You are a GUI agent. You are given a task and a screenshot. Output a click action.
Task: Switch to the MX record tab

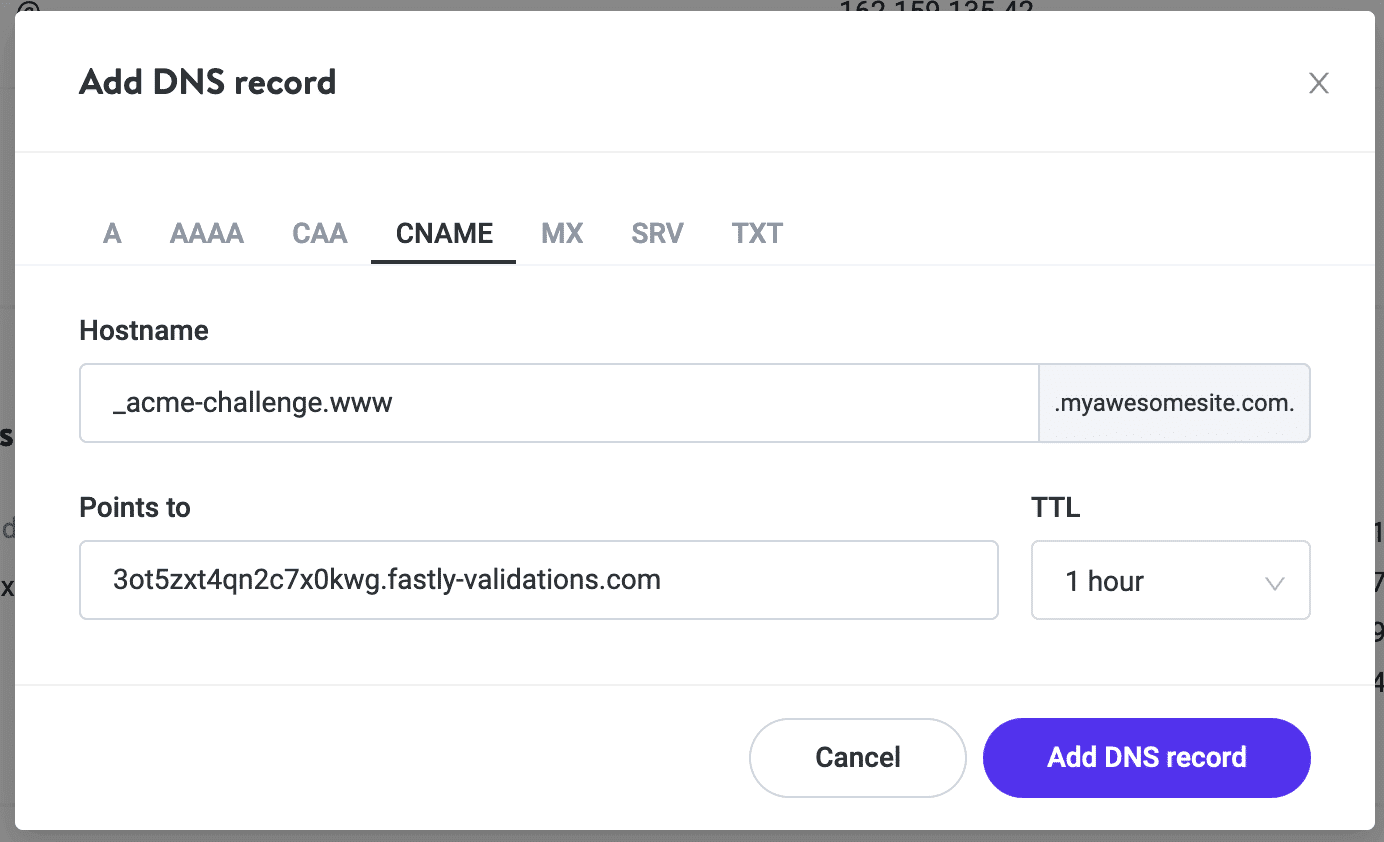coord(561,233)
